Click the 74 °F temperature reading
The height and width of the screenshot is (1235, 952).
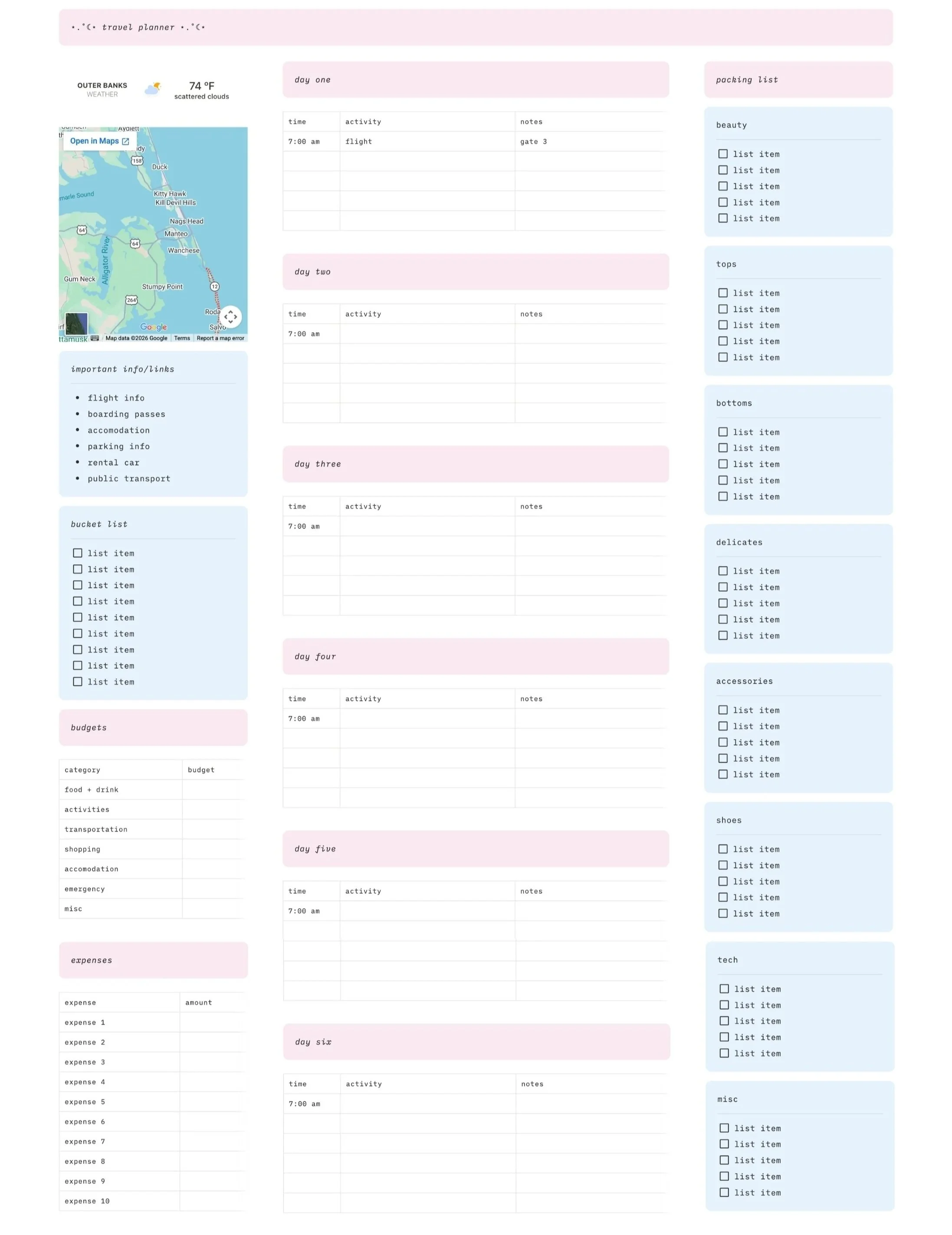pyautogui.click(x=202, y=86)
